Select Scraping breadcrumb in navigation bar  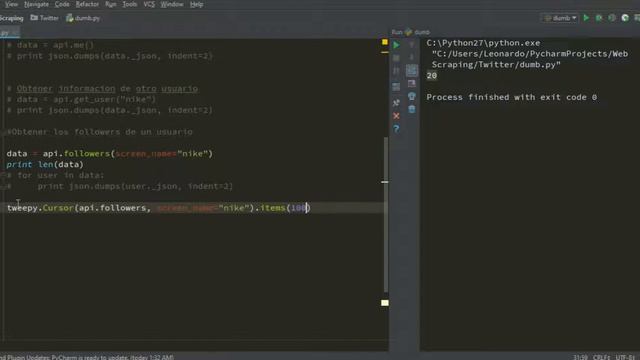click(11, 18)
